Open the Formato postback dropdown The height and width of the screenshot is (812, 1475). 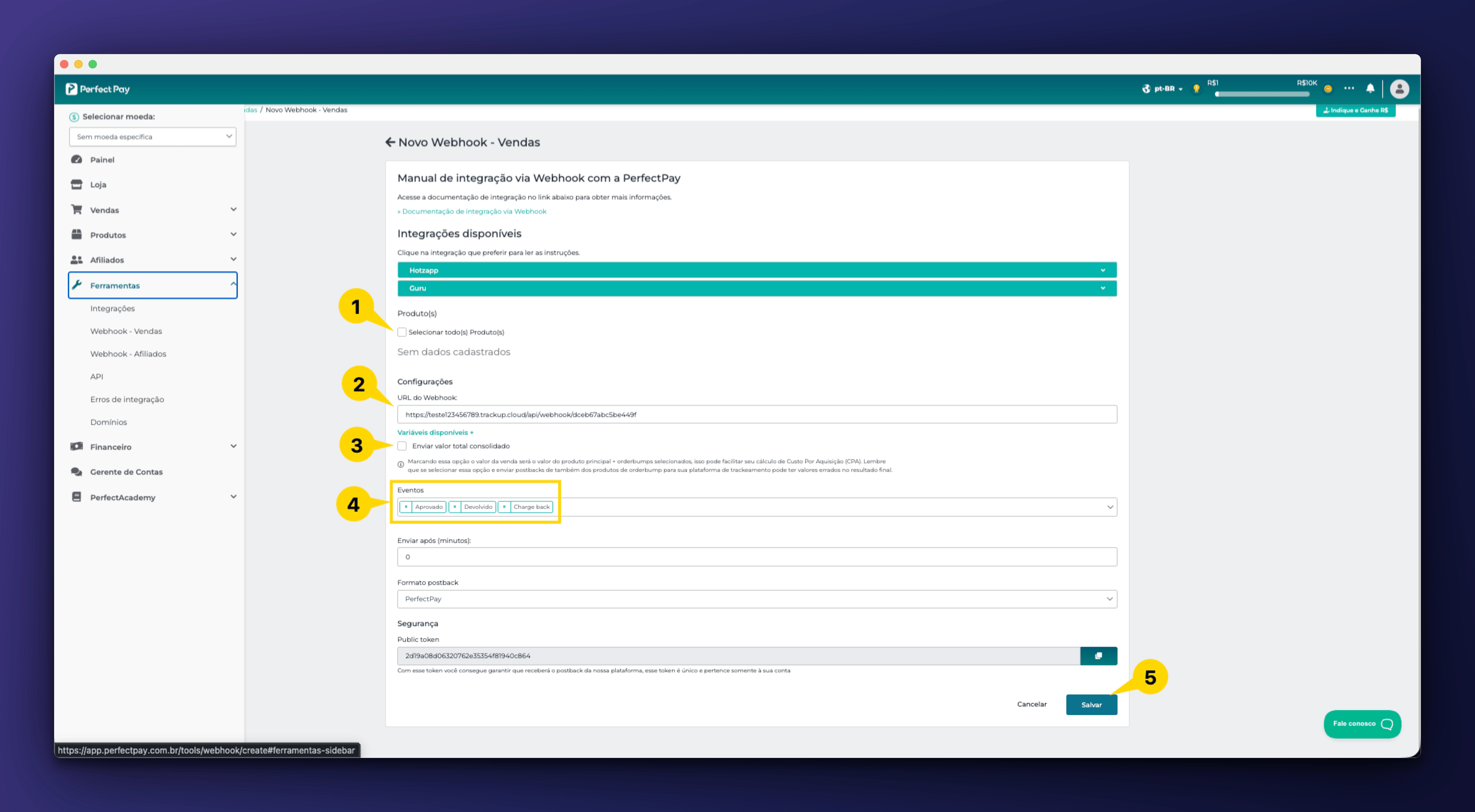click(757, 599)
